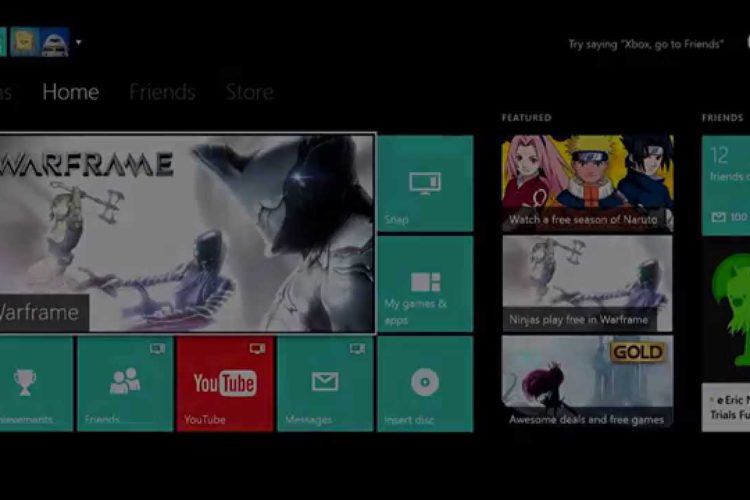Click the FRIENDS section heading

tap(722, 118)
